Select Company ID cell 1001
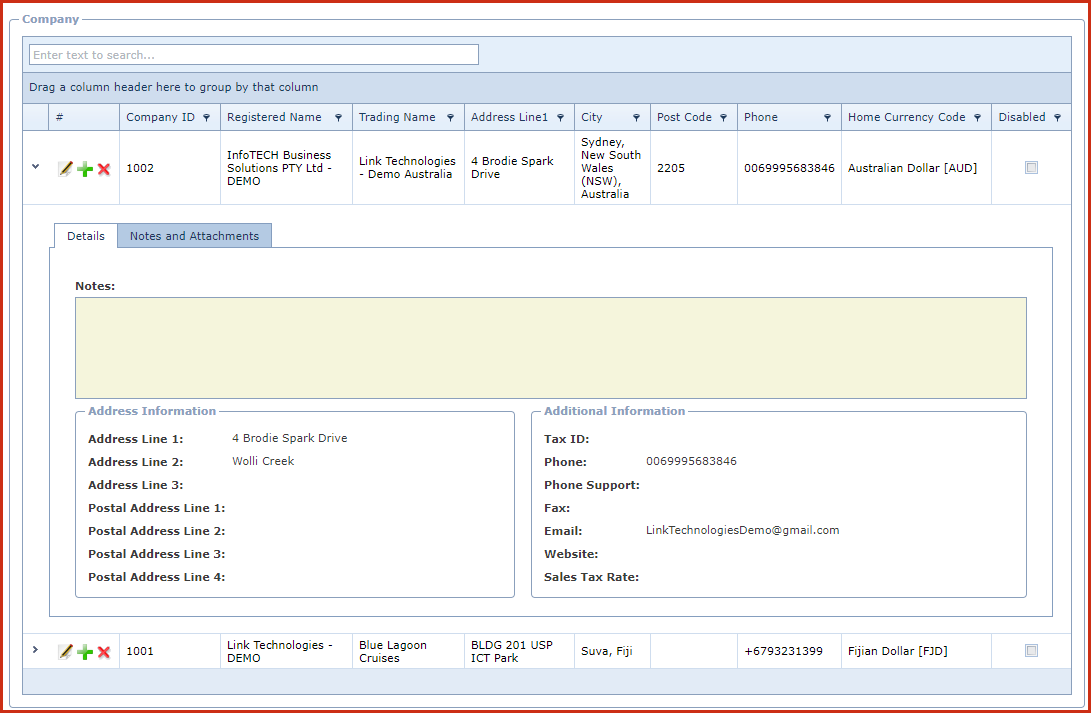 170,651
